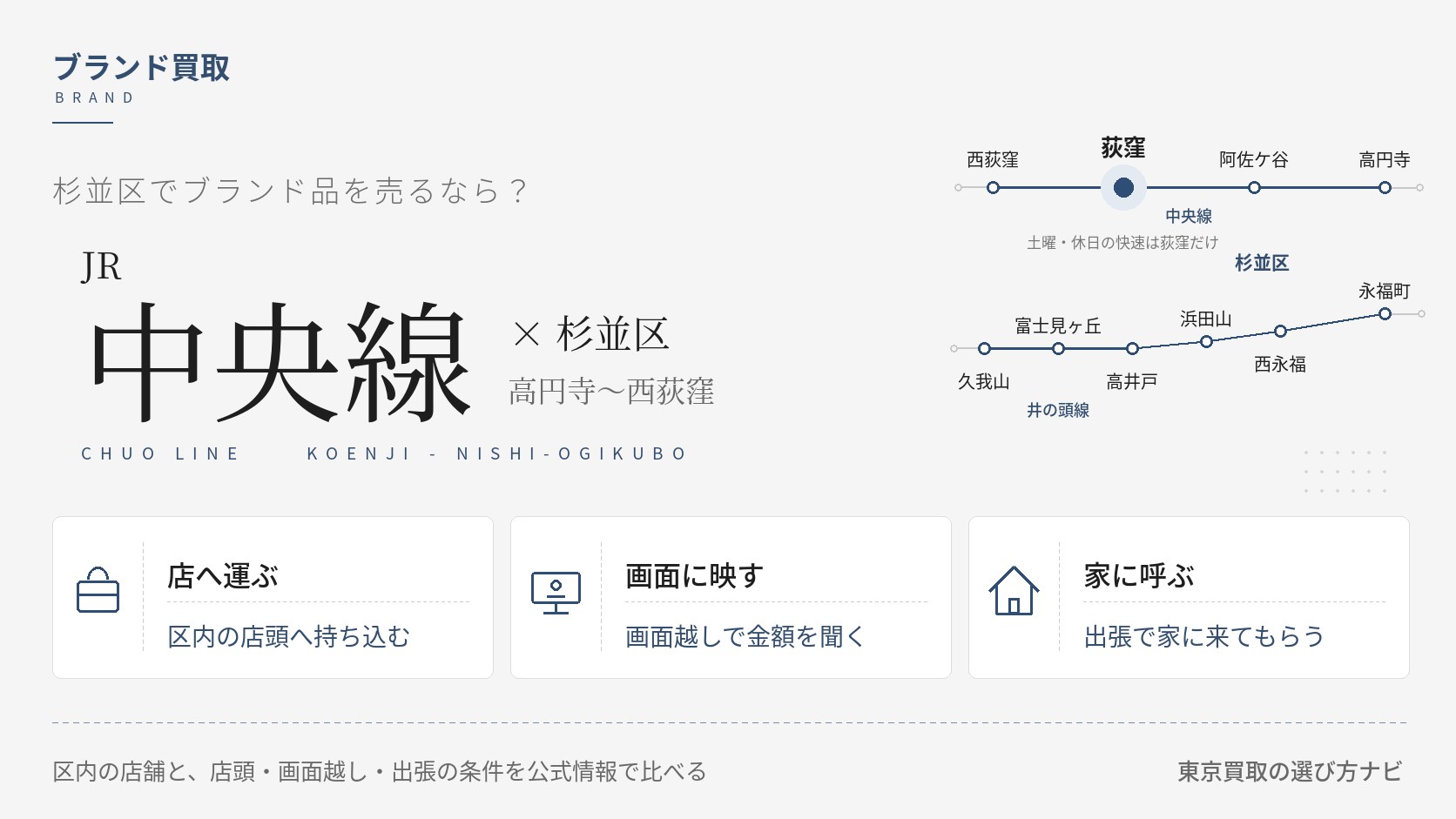Image resolution: width=1456 pixels, height=819 pixels.
Task: Open the 画面に映す card heading
Action: (694, 576)
